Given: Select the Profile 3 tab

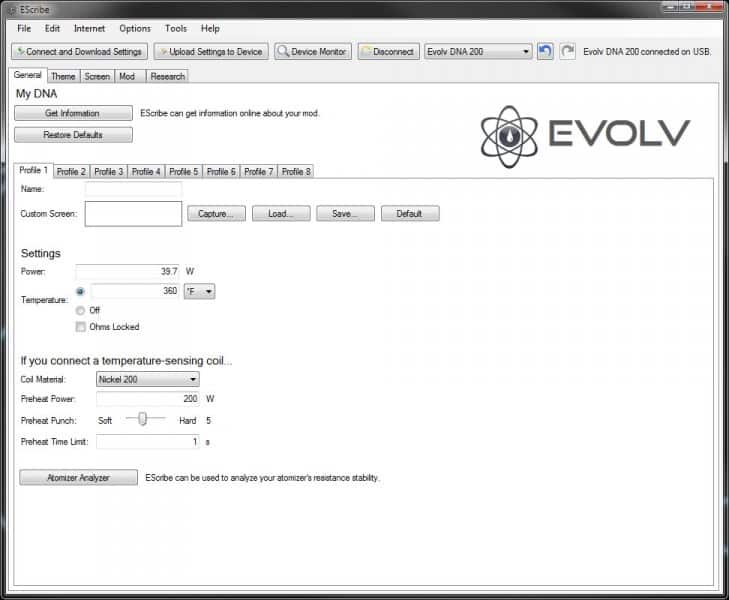Looking at the screenshot, I should click(x=109, y=171).
